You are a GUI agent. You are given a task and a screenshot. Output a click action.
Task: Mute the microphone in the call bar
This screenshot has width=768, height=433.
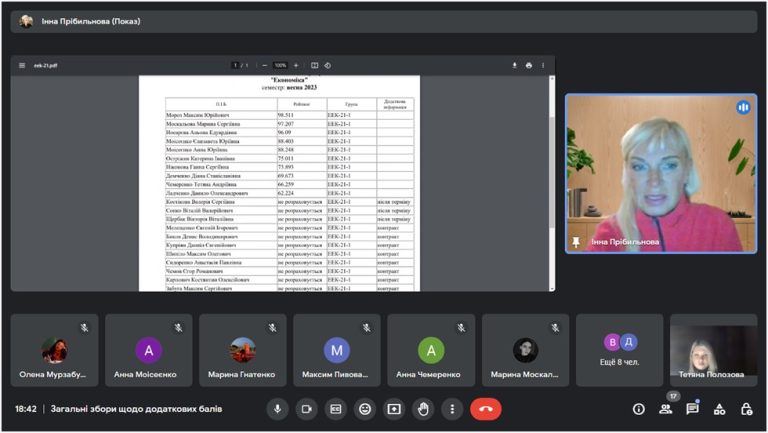point(277,409)
